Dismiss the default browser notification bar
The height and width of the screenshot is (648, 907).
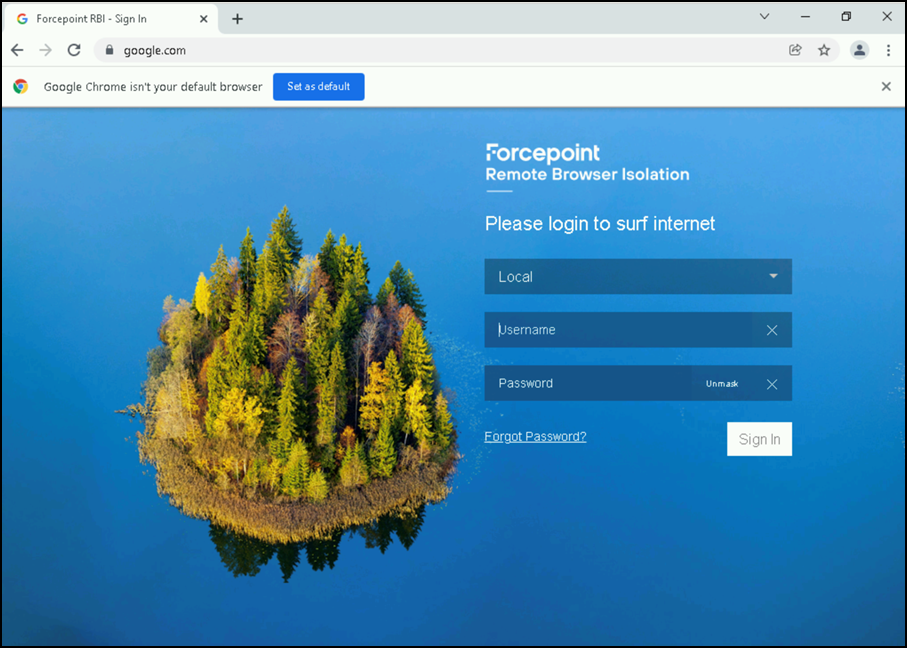tap(885, 87)
